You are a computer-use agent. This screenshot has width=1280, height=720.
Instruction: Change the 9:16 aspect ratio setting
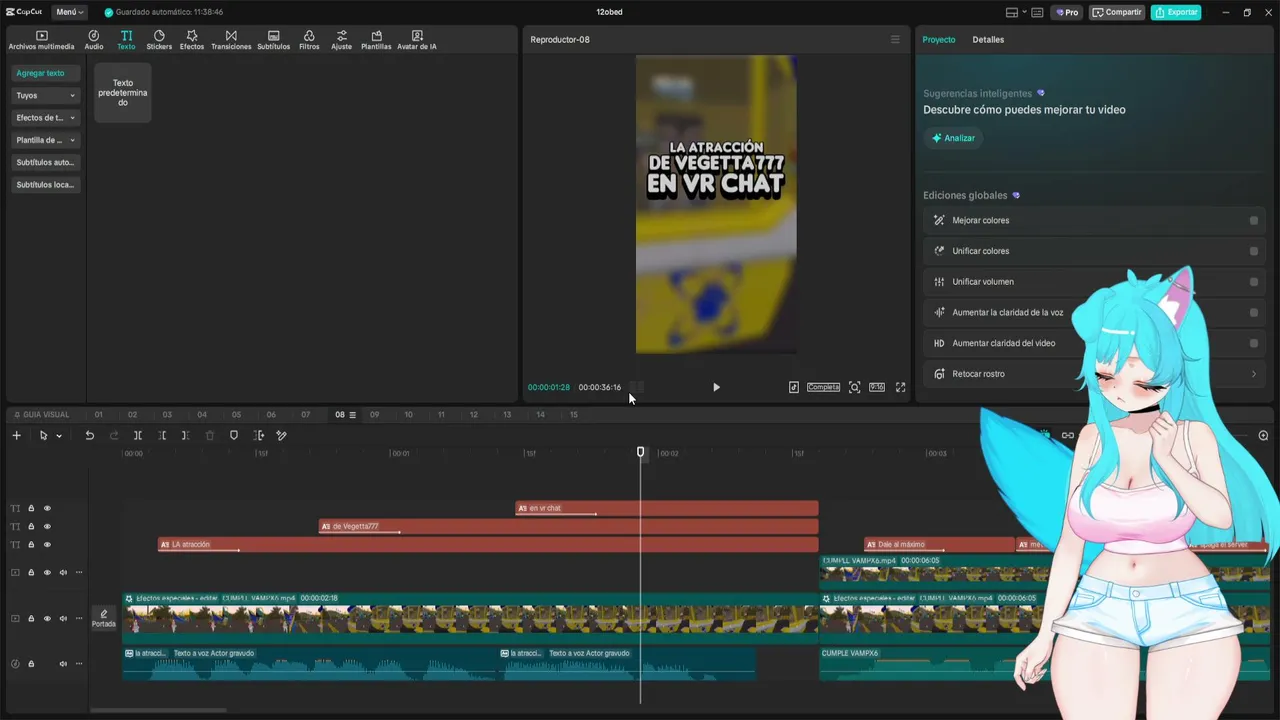click(x=877, y=387)
